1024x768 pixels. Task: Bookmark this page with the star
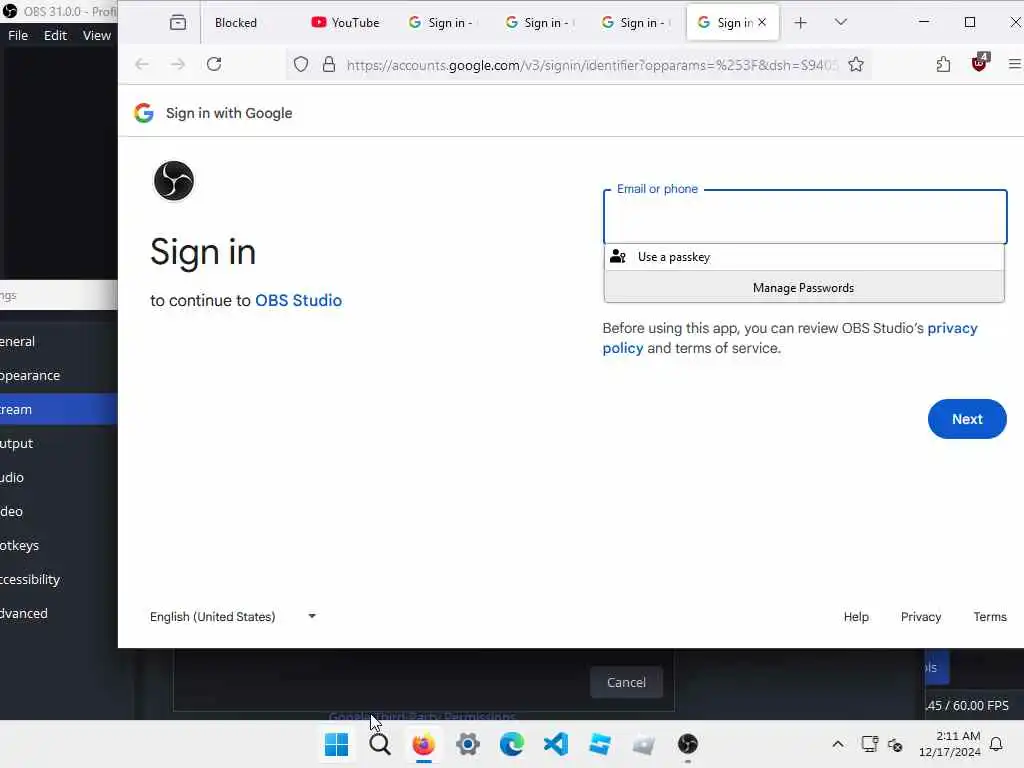(x=856, y=64)
